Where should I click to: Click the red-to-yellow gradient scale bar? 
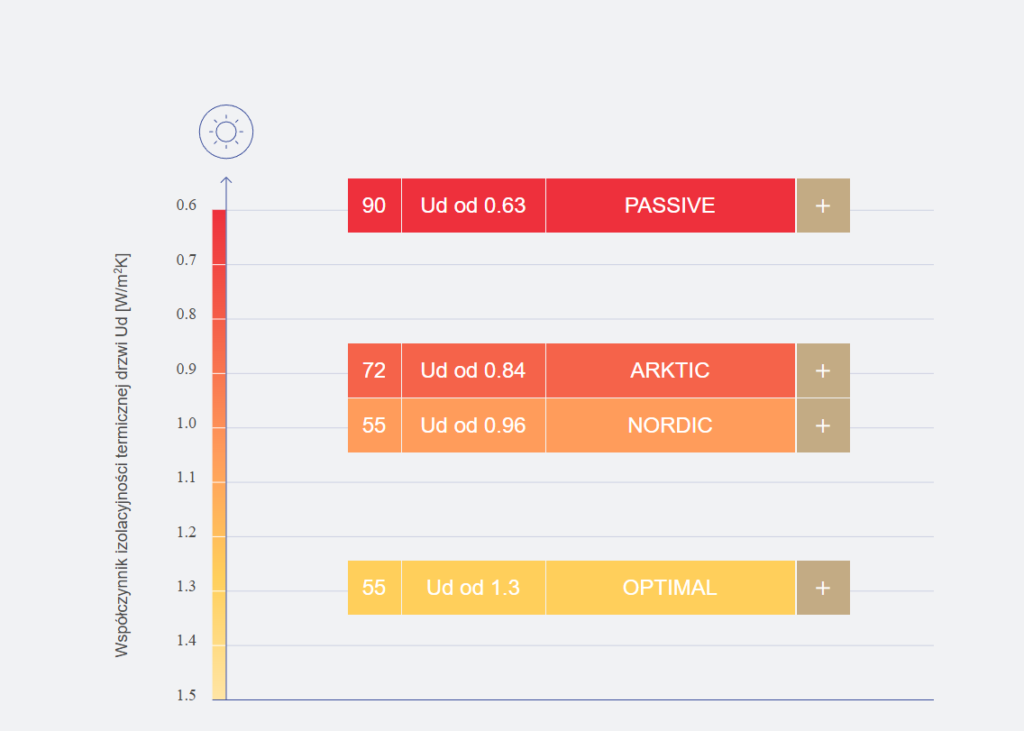pos(219,455)
